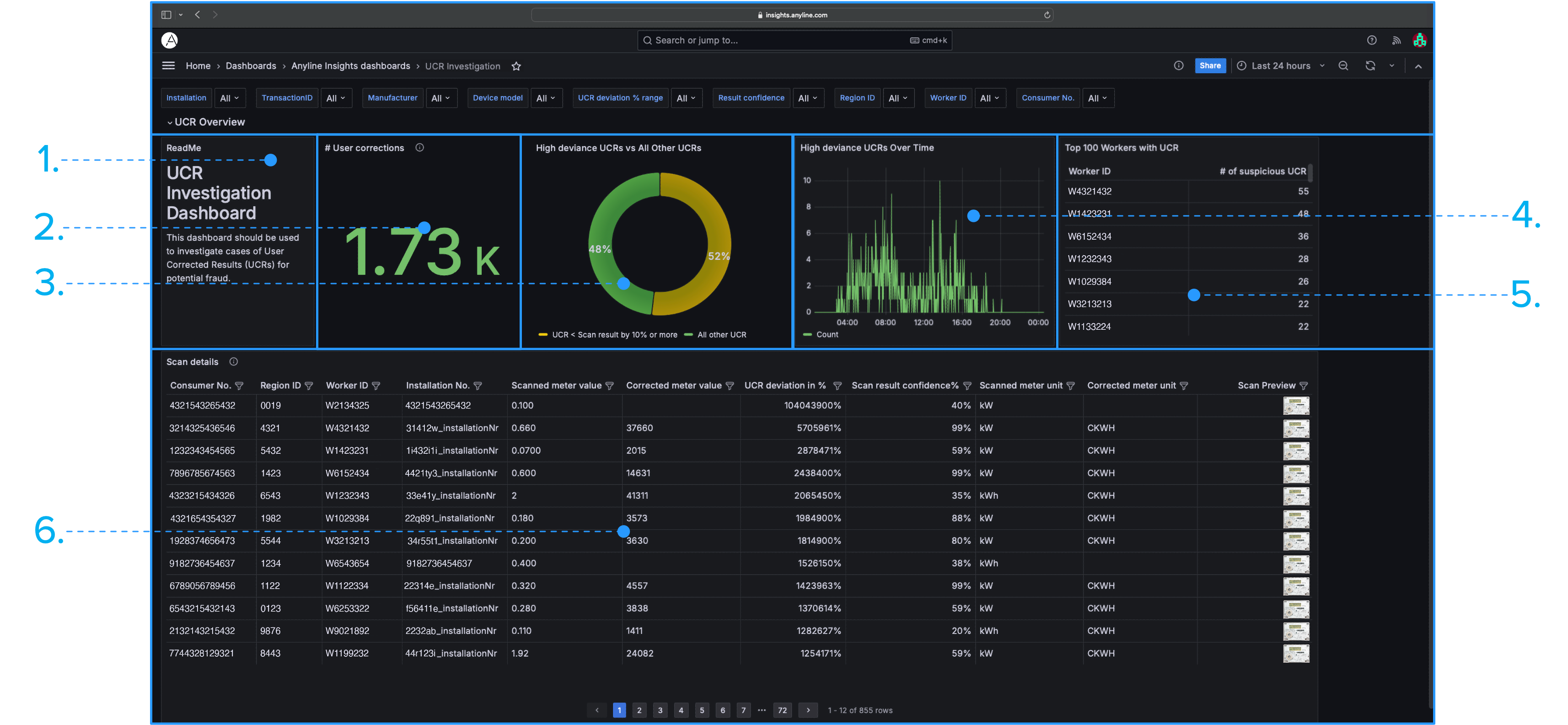Star the UCR Investigation dashboard
The height and width of the screenshot is (725, 1568).
tap(516, 66)
